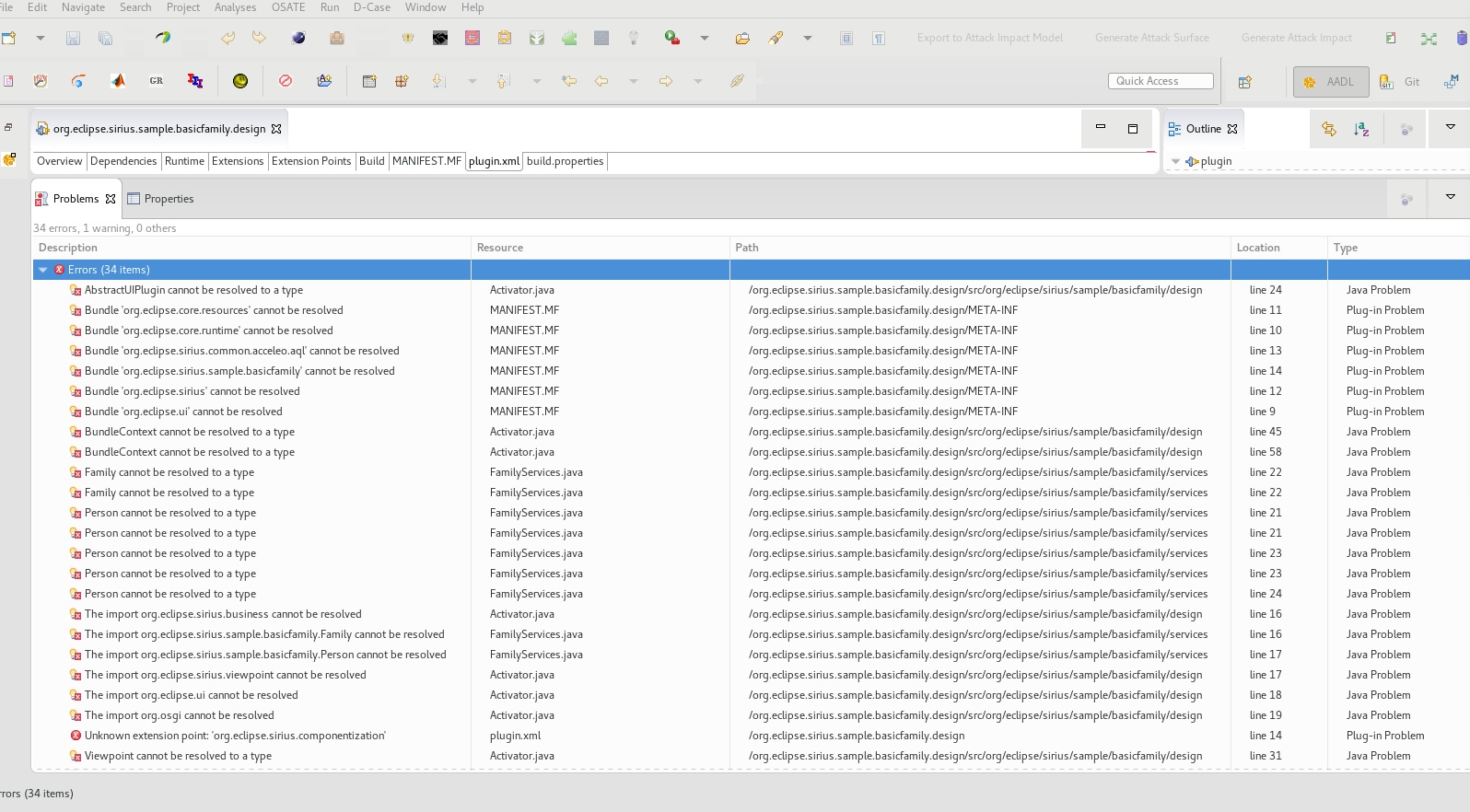Screen dimensions: 1470x812
Task: Toggle block selection mode icon
Action: [846, 38]
